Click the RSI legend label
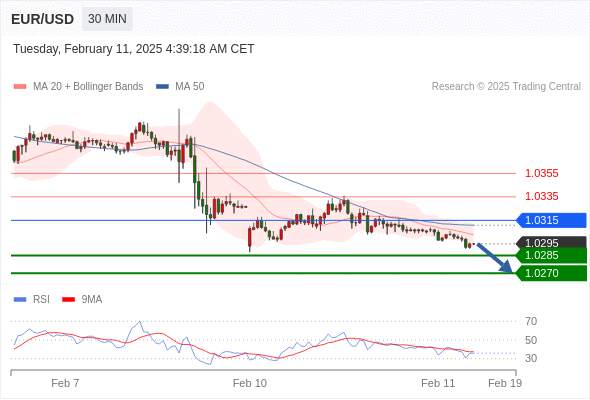The height and width of the screenshot is (400, 590). click(x=41, y=300)
